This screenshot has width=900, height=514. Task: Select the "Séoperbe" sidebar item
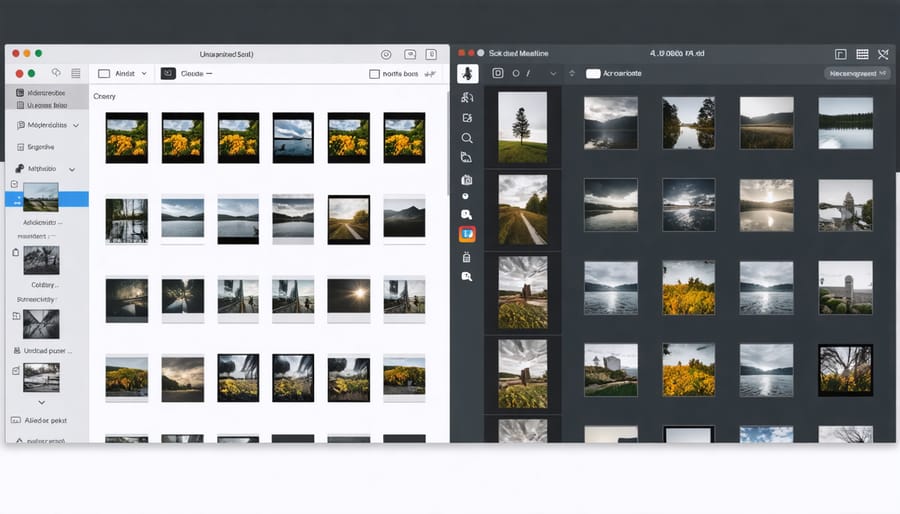coord(41,147)
